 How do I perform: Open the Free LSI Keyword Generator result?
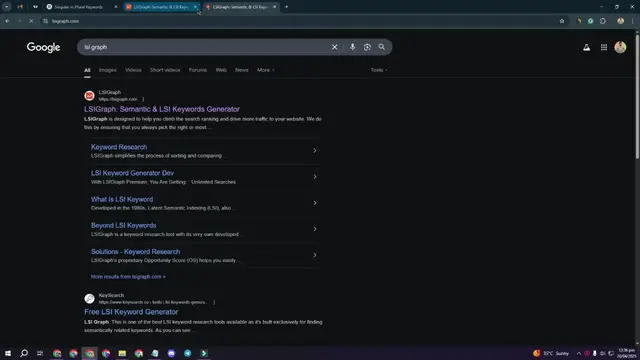point(131,312)
